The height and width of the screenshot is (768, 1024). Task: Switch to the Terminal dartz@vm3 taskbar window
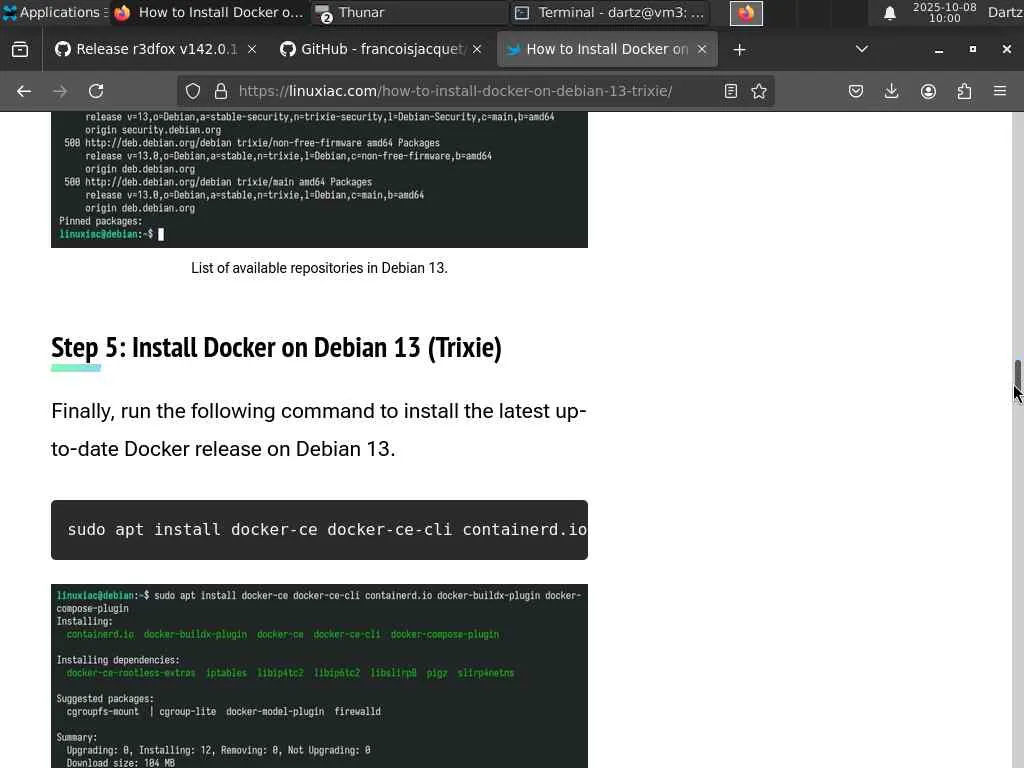(610, 12)
